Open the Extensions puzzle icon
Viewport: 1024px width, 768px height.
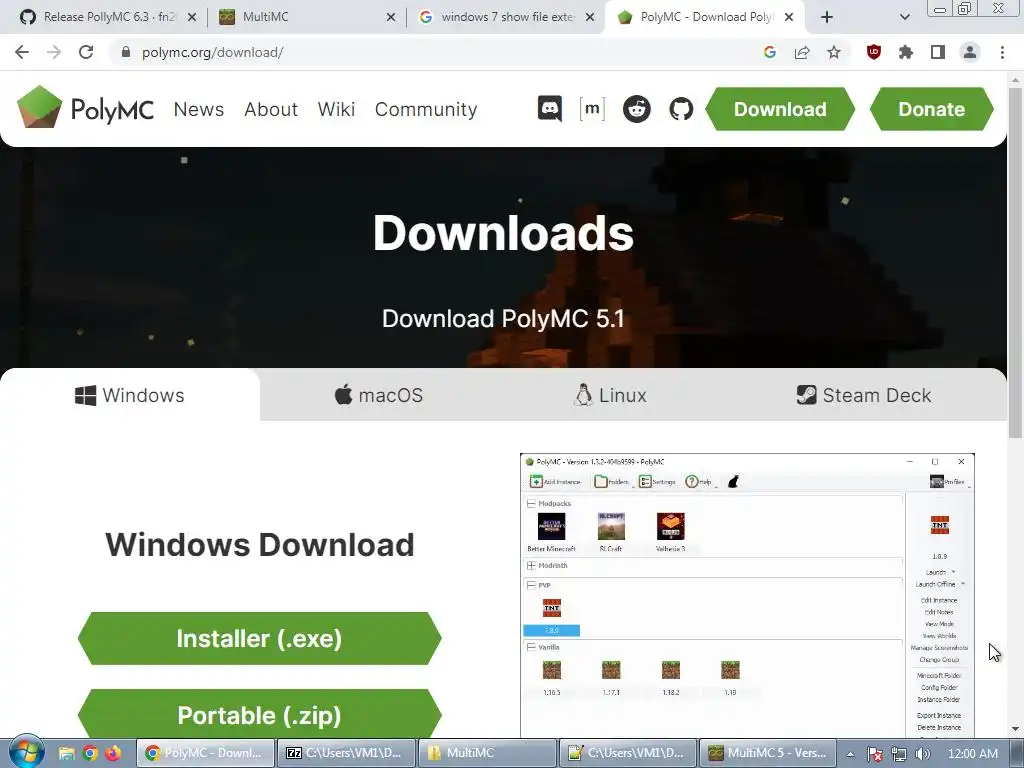pyautogui.click(x=906, y=52)
